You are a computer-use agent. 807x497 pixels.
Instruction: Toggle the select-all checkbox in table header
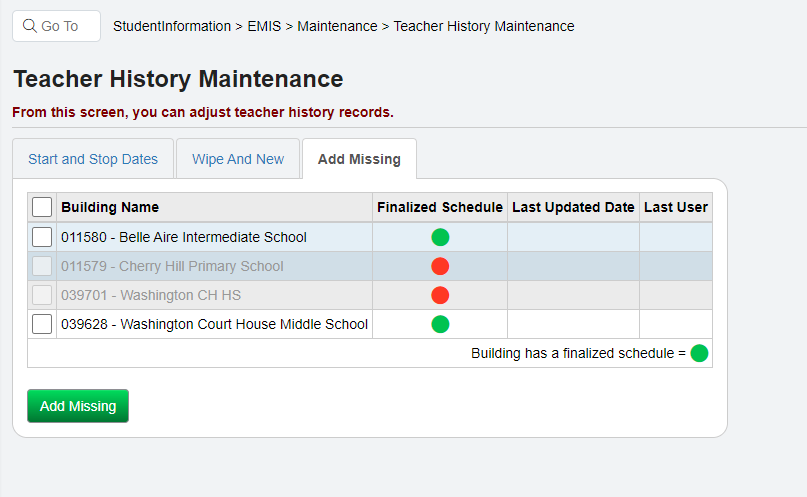click(42, 207)
